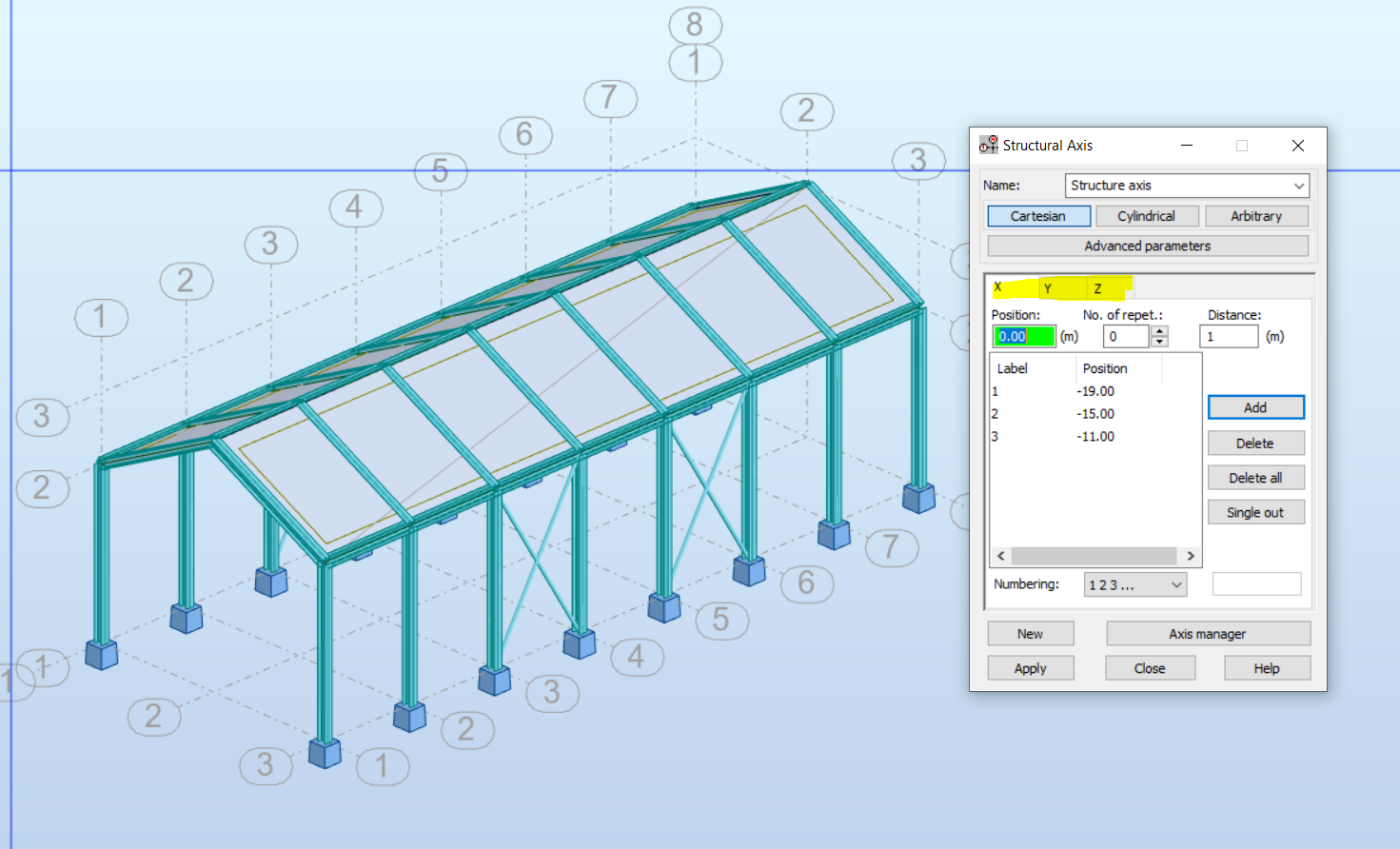This screenshot has width=1400, height=849.
Task: Click the No. of repet. field
Action: pos(1127,336)
